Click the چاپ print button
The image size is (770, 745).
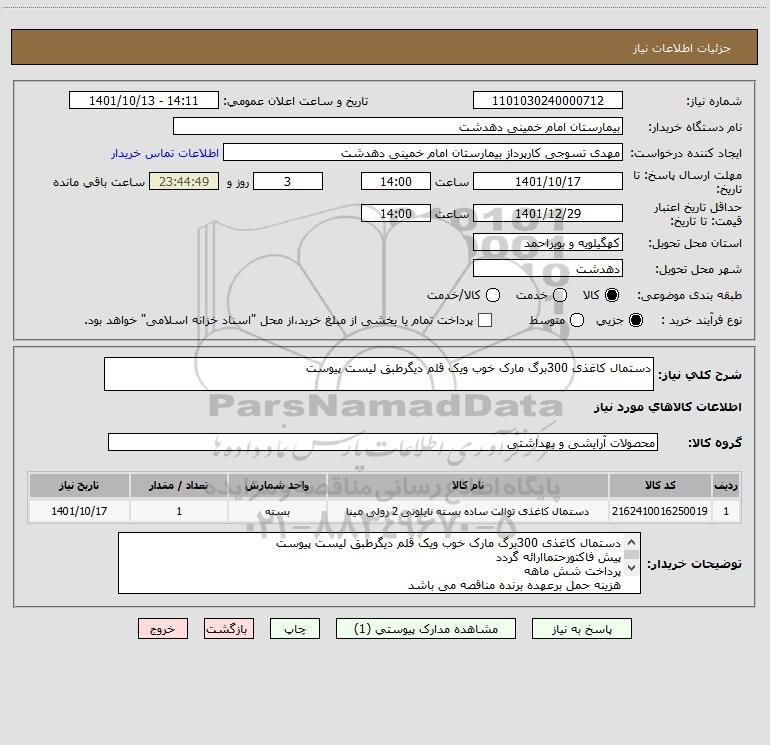tap(295, 629)
